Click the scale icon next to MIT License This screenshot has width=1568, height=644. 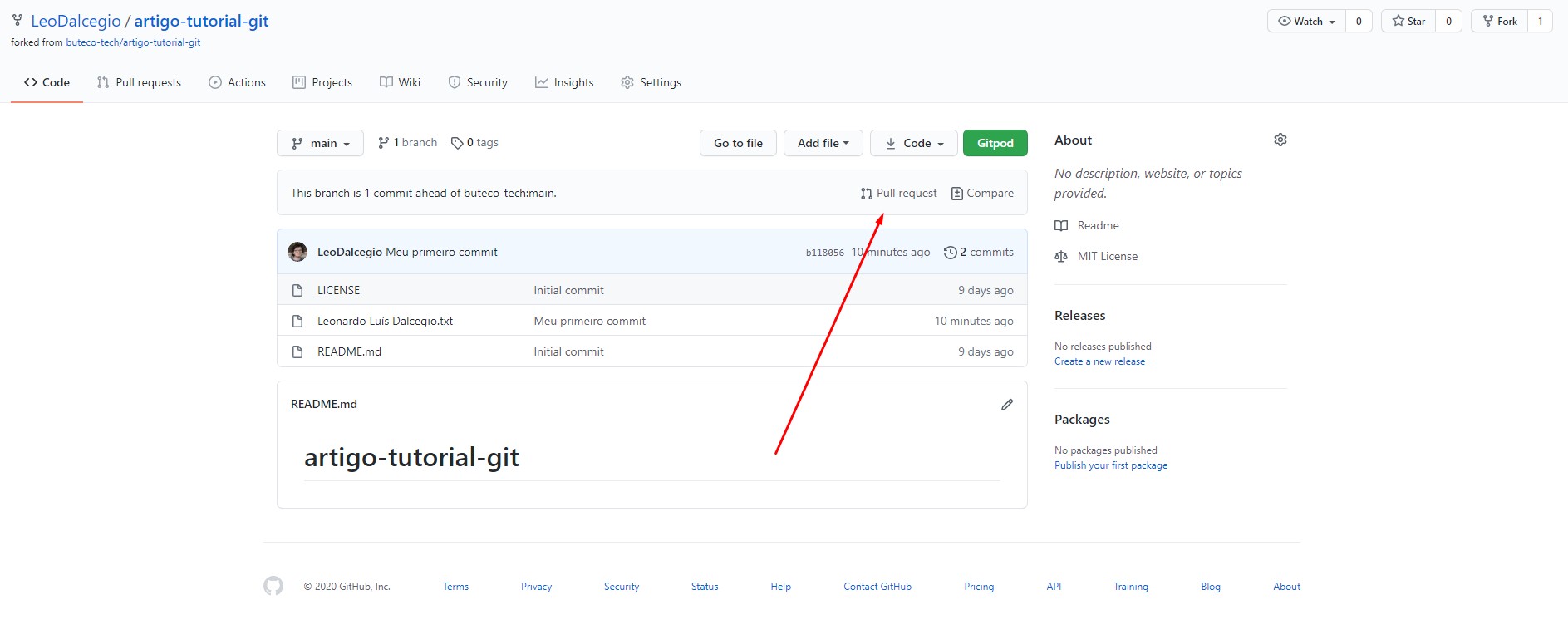pos(1061,256)
